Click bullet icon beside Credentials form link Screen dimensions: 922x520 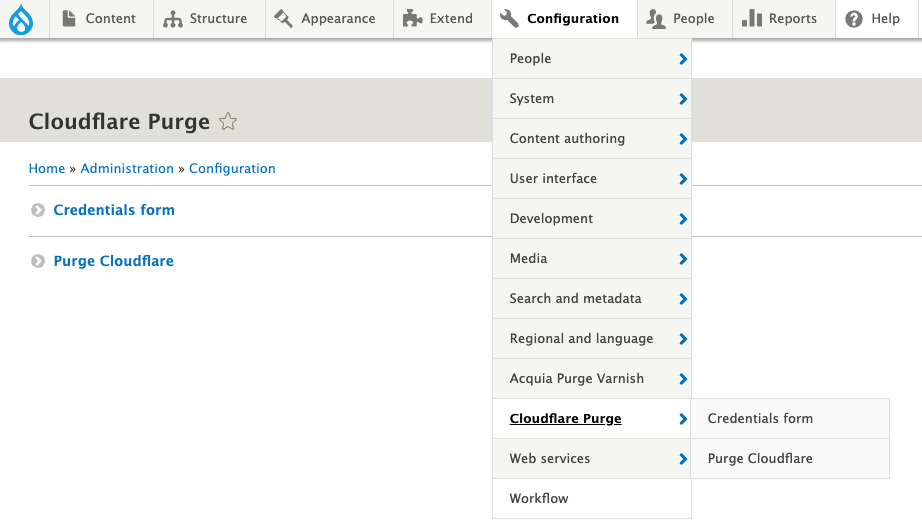point(38,210)
